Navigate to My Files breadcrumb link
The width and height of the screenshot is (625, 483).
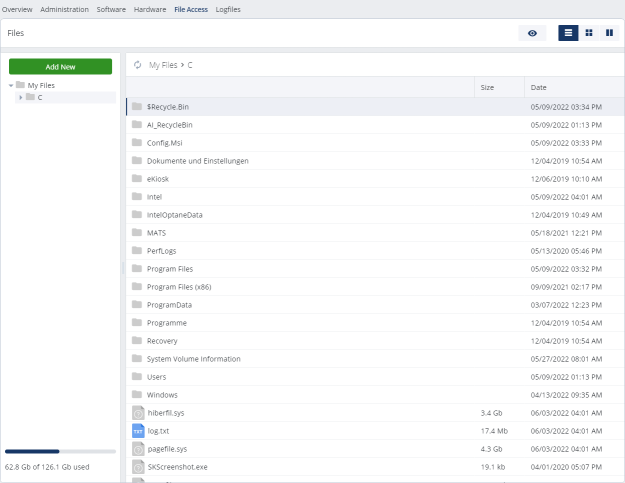point(163,65)
